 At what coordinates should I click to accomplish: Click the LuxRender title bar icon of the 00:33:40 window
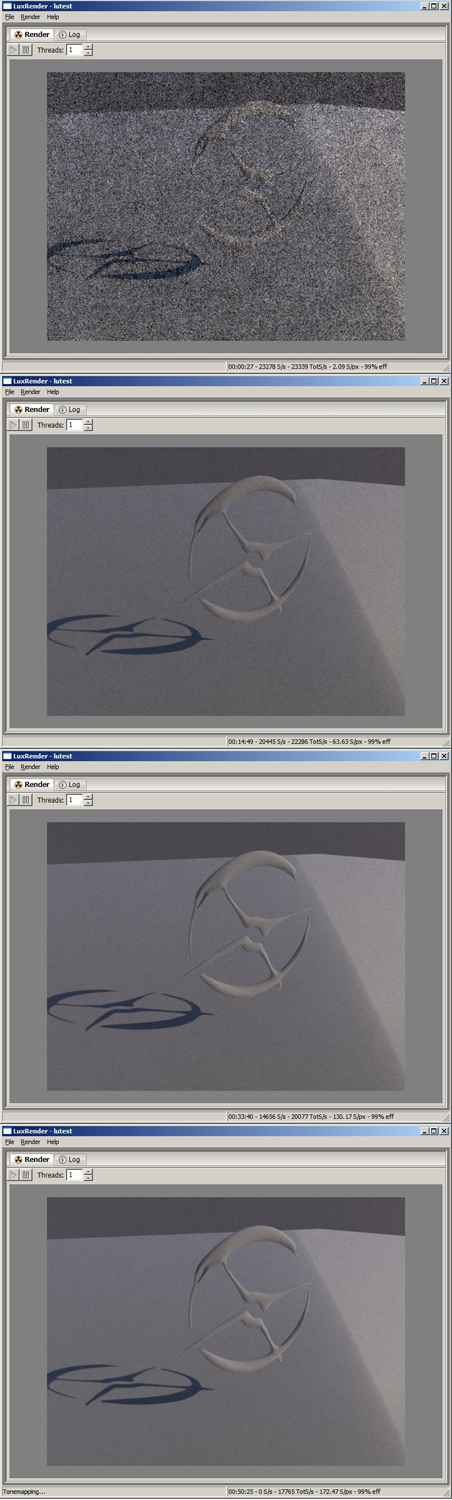tap(7, 756)
